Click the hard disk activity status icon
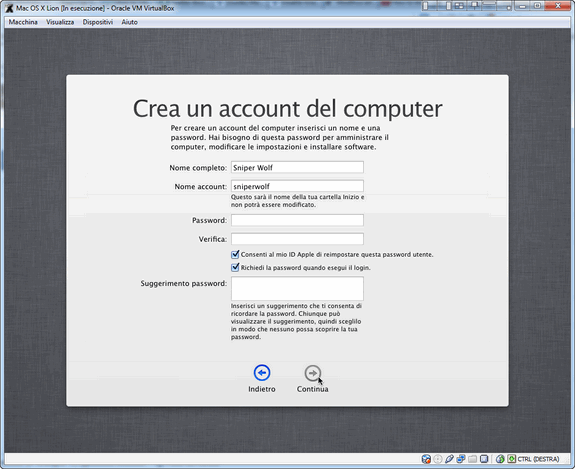 click(x=426, y=459)
